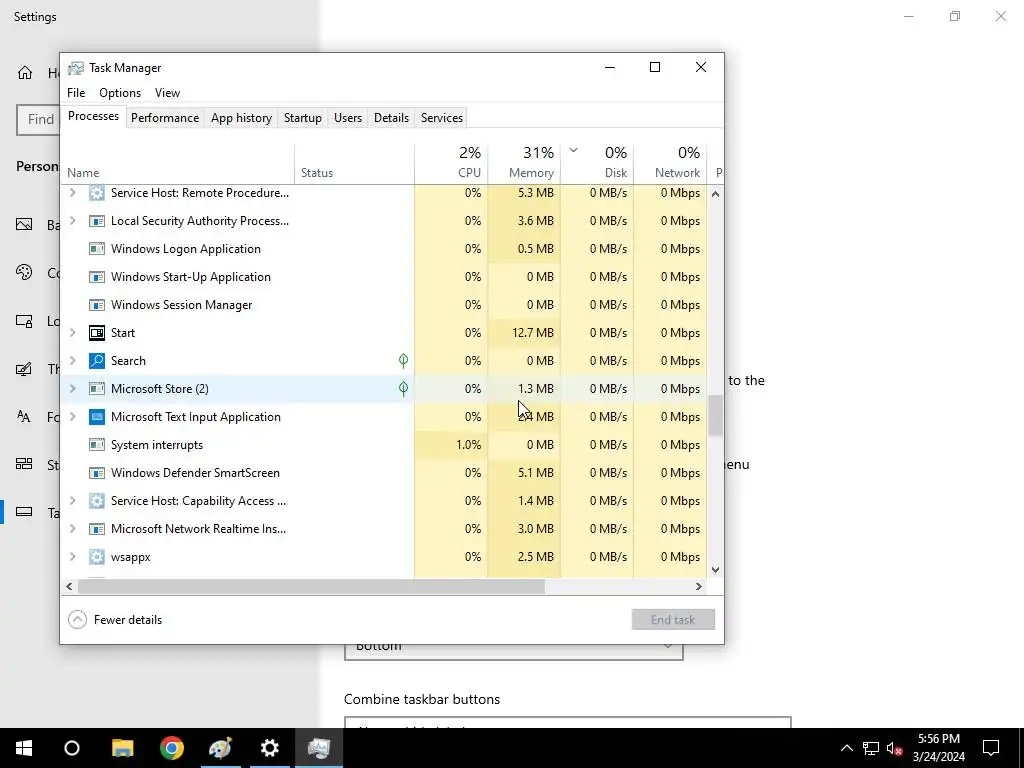Click the Windows Defender SmartScreen icon
The width and height of the screenshot is (1024, 768).
[97, 473]
